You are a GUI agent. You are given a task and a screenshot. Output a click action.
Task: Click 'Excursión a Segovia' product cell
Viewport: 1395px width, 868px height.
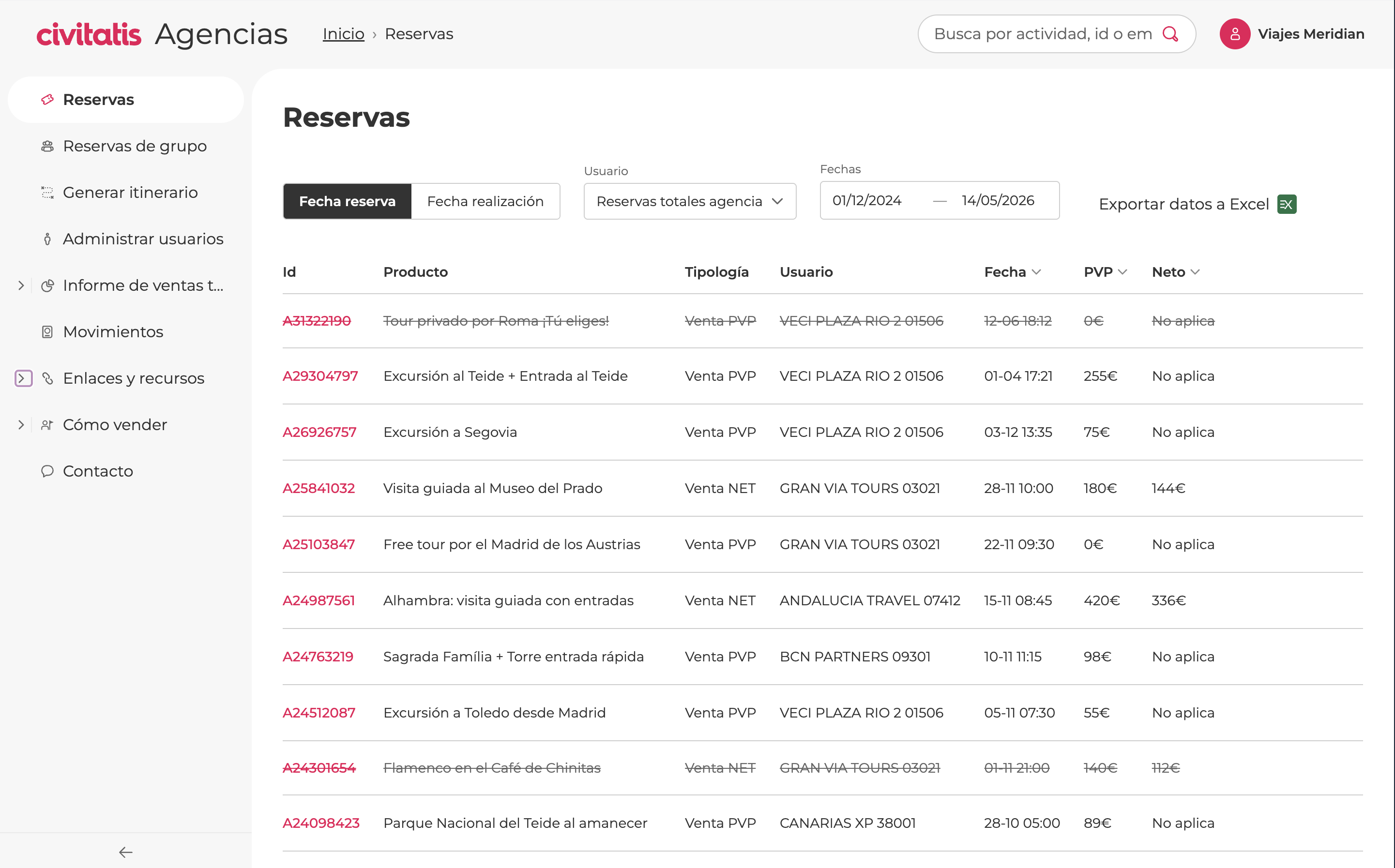tap(450, 432)
